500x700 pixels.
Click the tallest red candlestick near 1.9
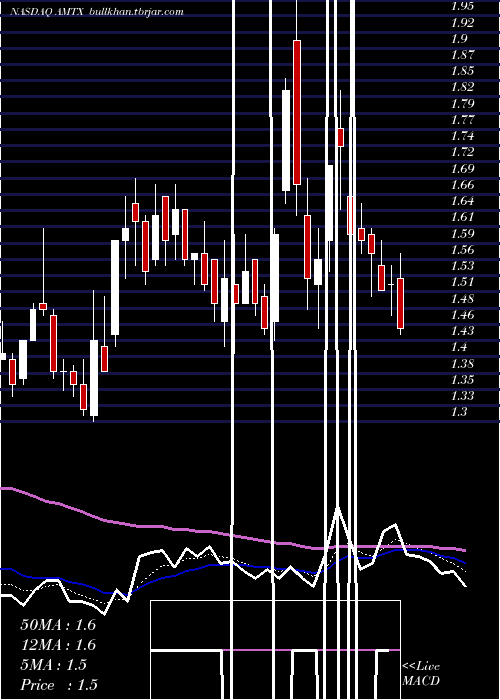(297, 112)
